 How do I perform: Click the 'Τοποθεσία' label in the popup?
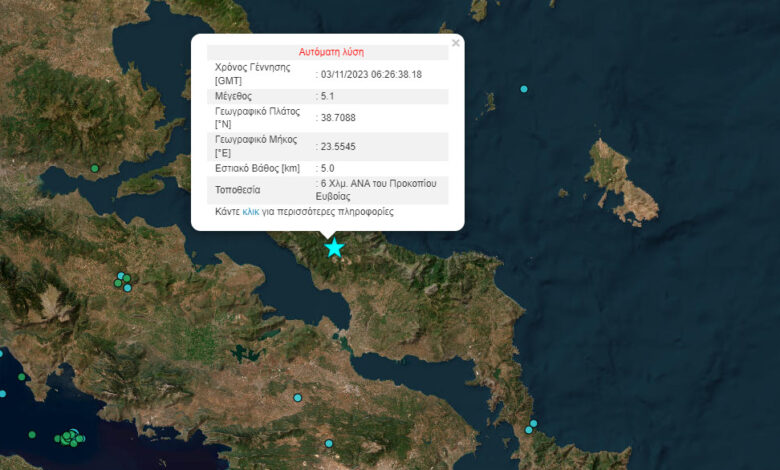(x=238, y=189)
